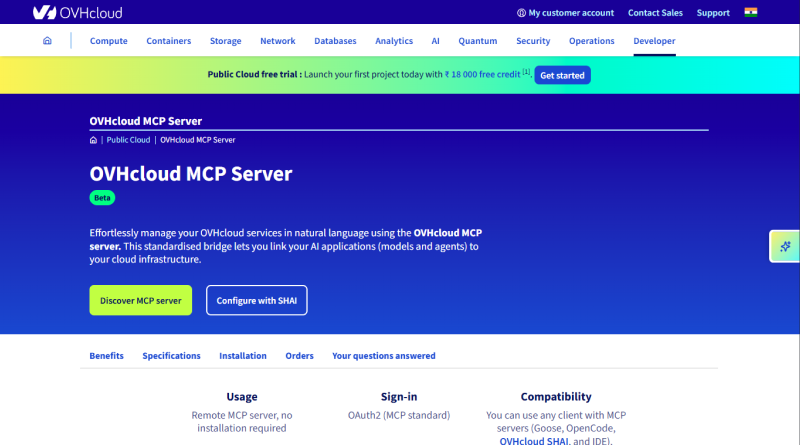Change region via the India flag icon
Screen dimensions: 800x445
click(751, 12)
